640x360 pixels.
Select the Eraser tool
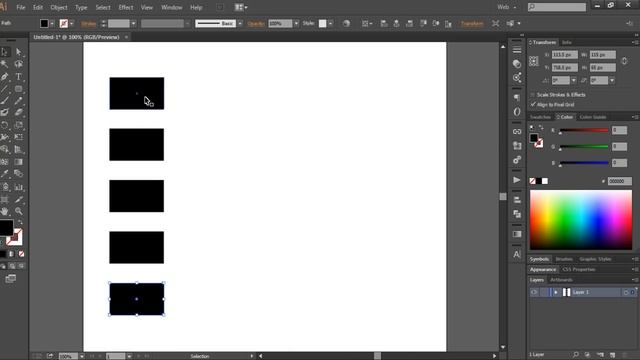click(18, 112)
